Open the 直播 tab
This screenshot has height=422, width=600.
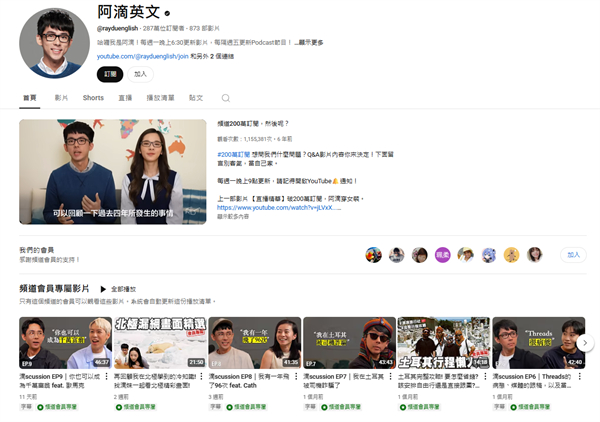pos(125,98)
